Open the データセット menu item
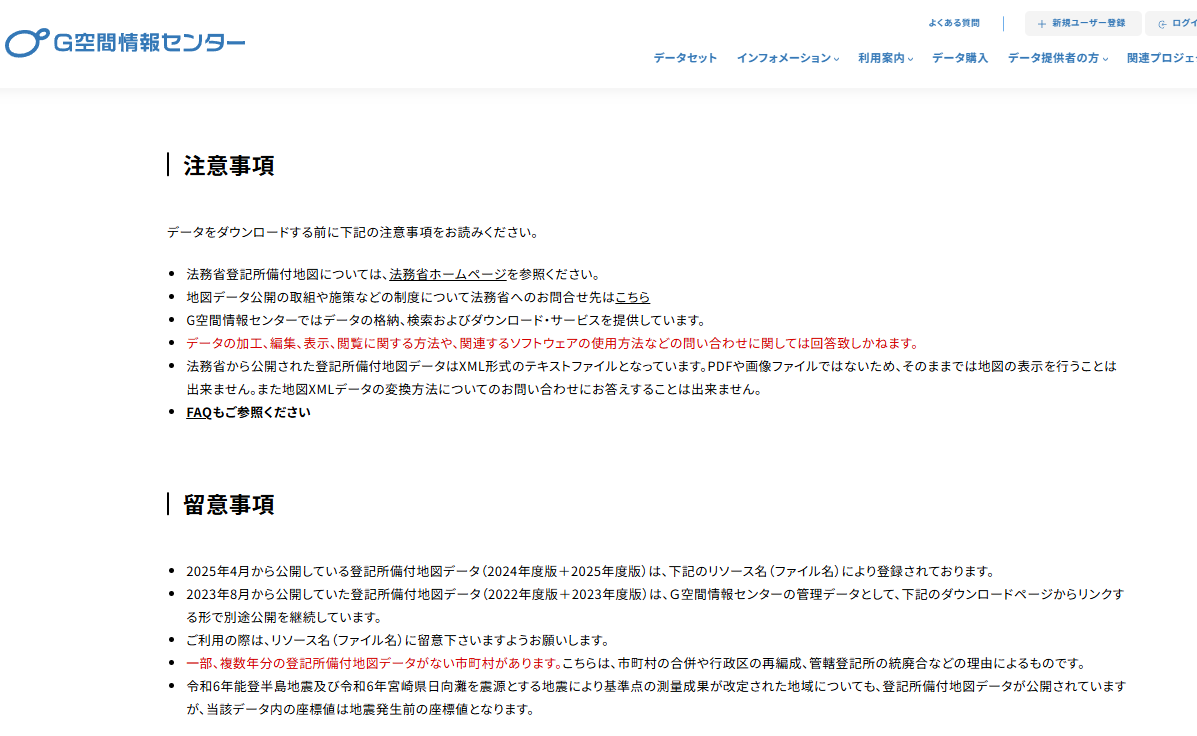 (x=685, y=58)
